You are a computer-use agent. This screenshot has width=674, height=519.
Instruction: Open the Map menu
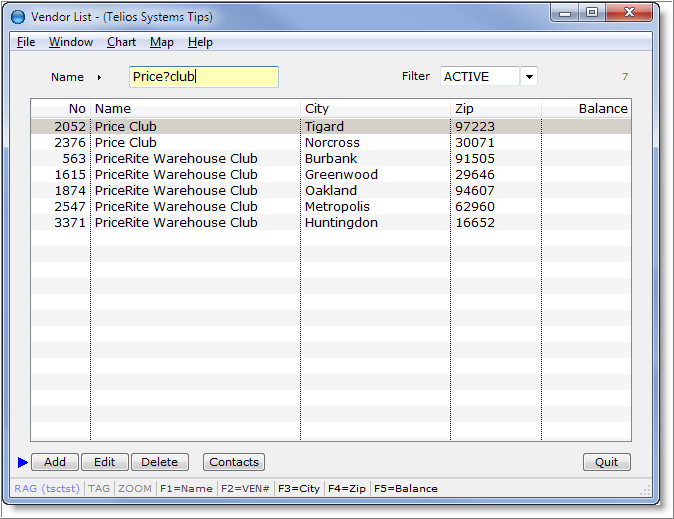point(162,42)
